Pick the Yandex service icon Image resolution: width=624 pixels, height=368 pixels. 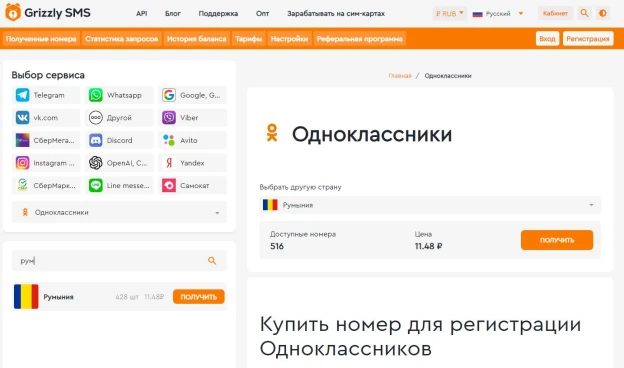pyautogui.click(x=169, y=163)
